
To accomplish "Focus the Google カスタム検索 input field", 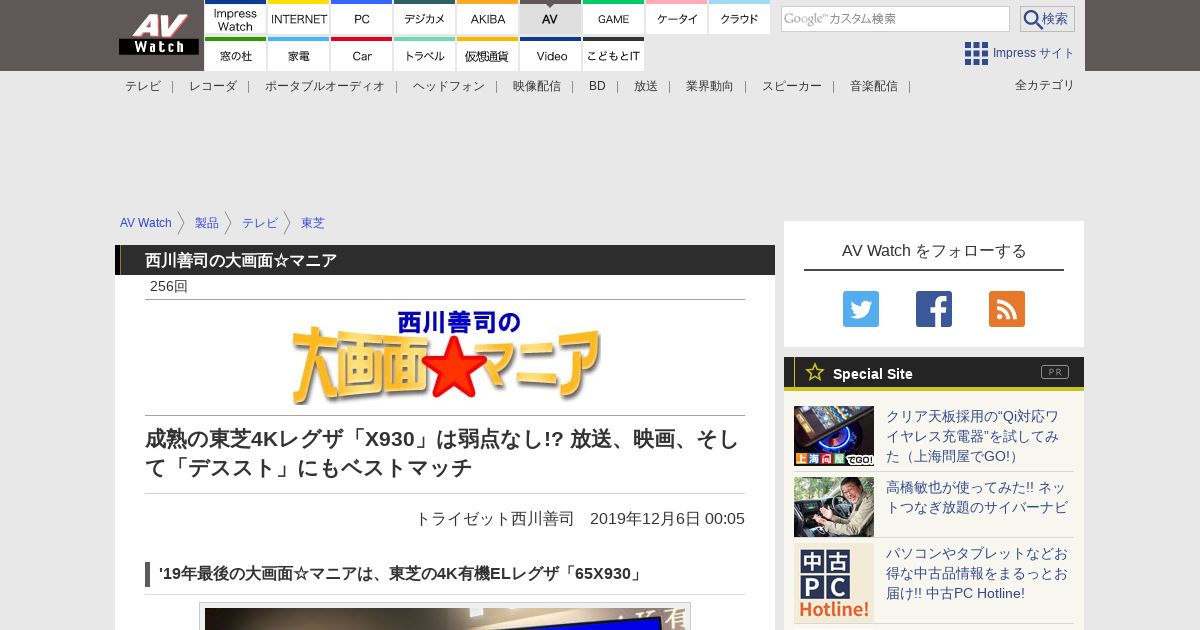I will [895, 19].
